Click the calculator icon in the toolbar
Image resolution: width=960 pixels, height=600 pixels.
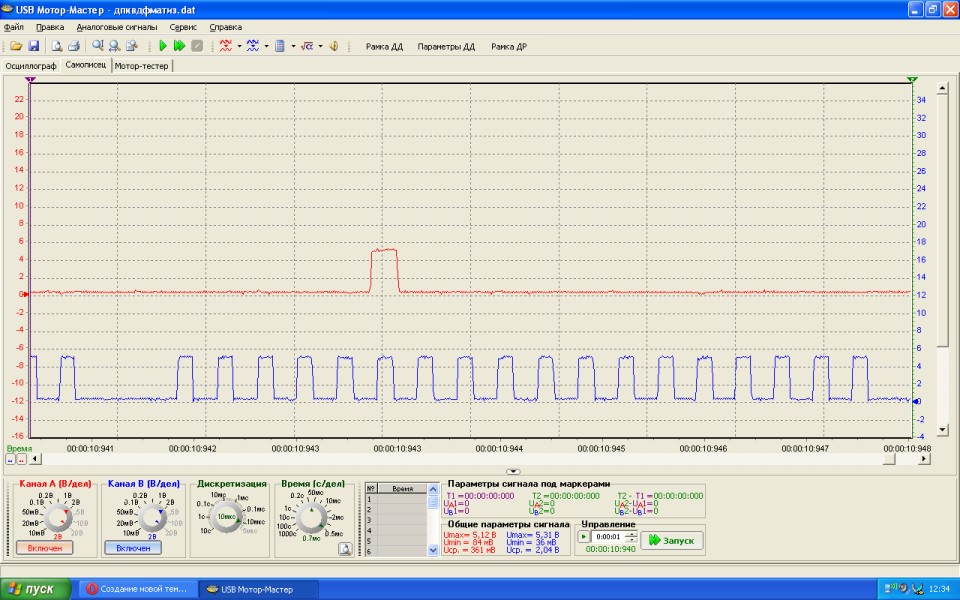click(280, 46)
